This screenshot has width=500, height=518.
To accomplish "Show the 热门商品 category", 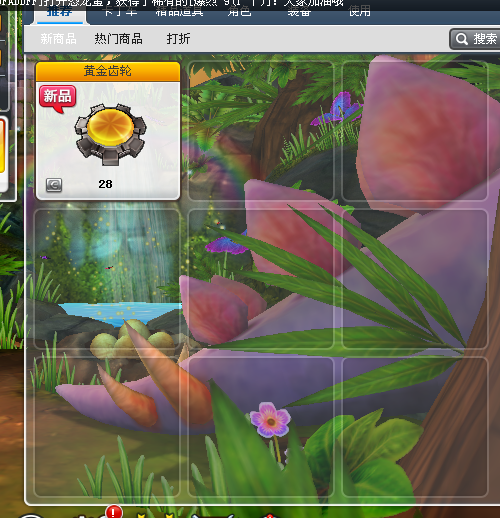I will (x=118, y=39).
